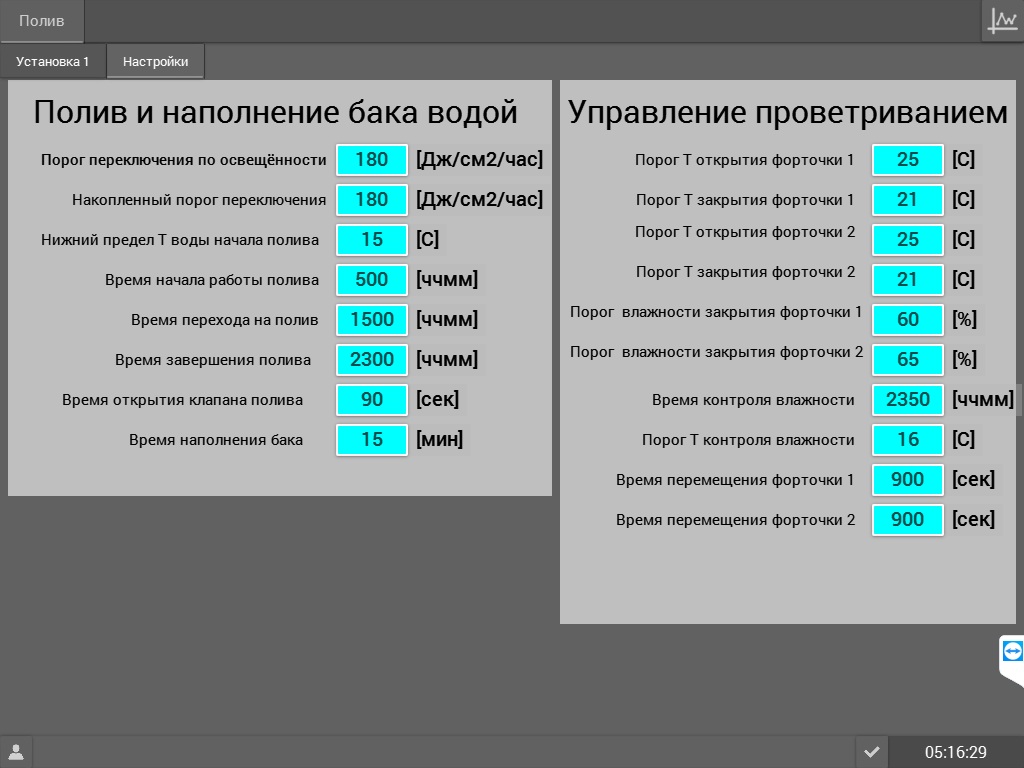1024x768 pixels.
Task: Click the Время перехода на полив value
Action: tap(372, 320)
